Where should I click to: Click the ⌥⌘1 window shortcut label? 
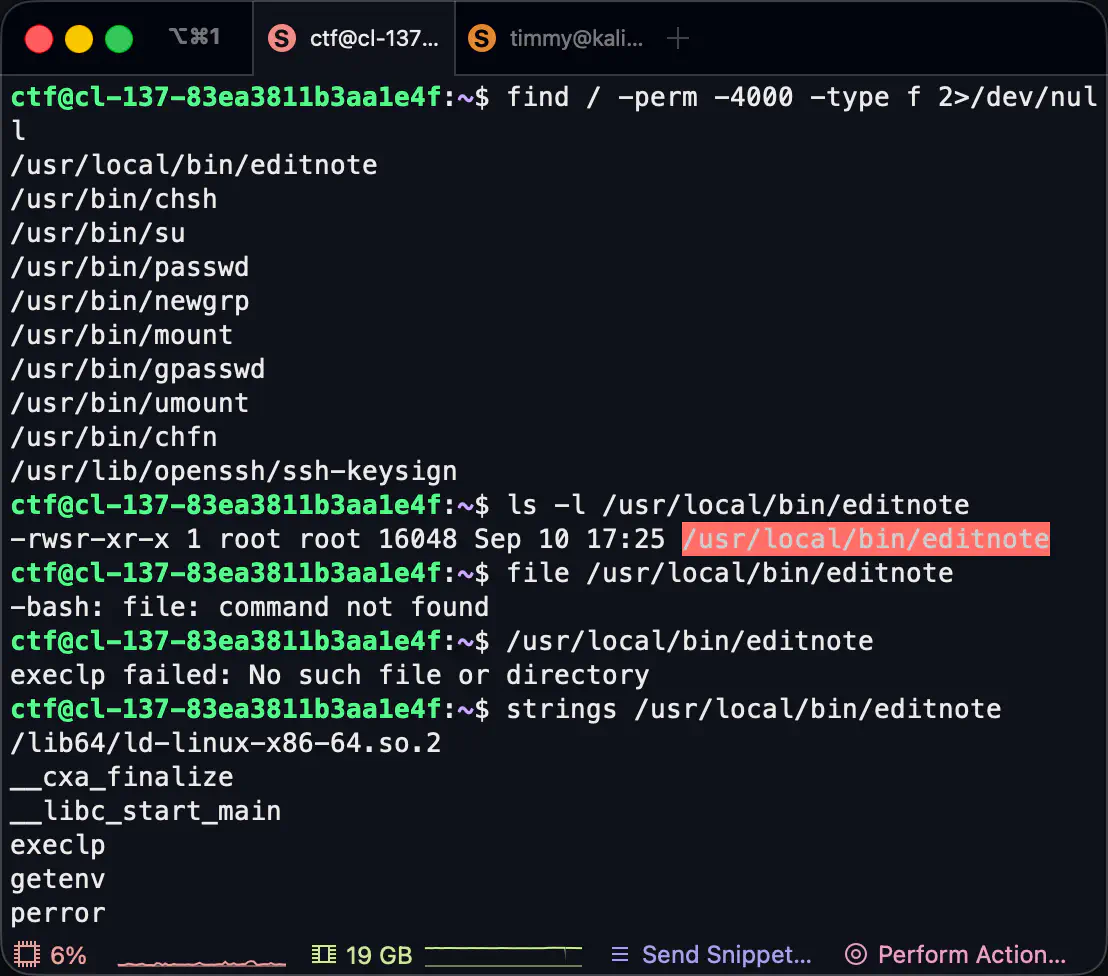click(194, 38)
